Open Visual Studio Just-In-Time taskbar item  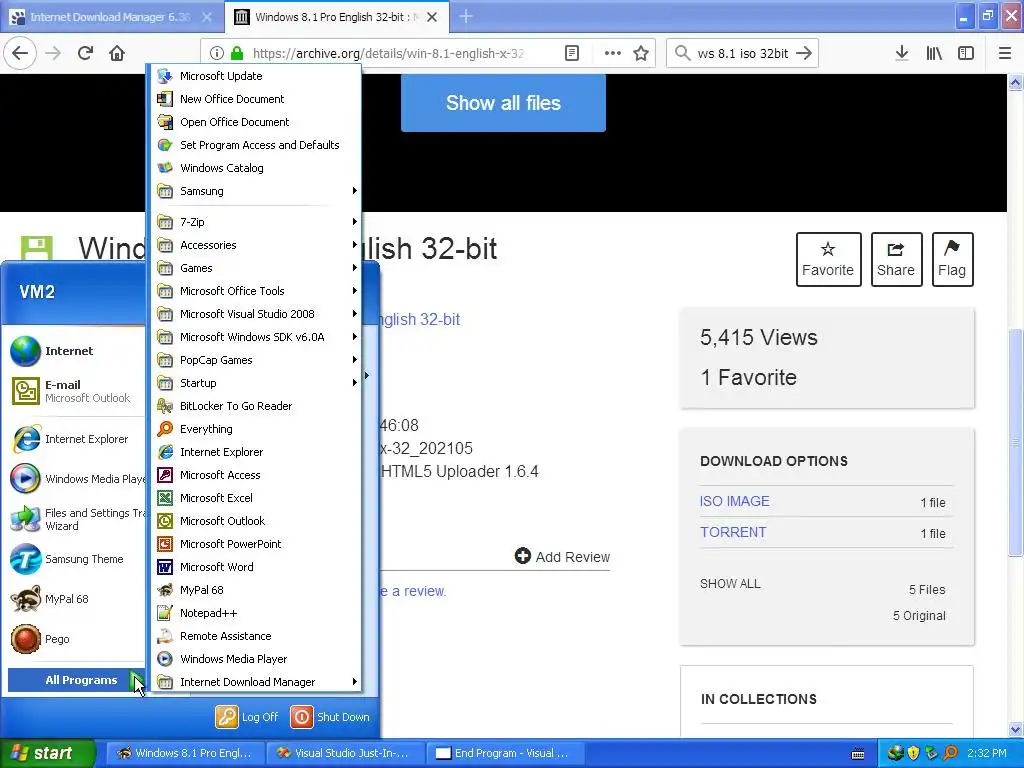345,753
